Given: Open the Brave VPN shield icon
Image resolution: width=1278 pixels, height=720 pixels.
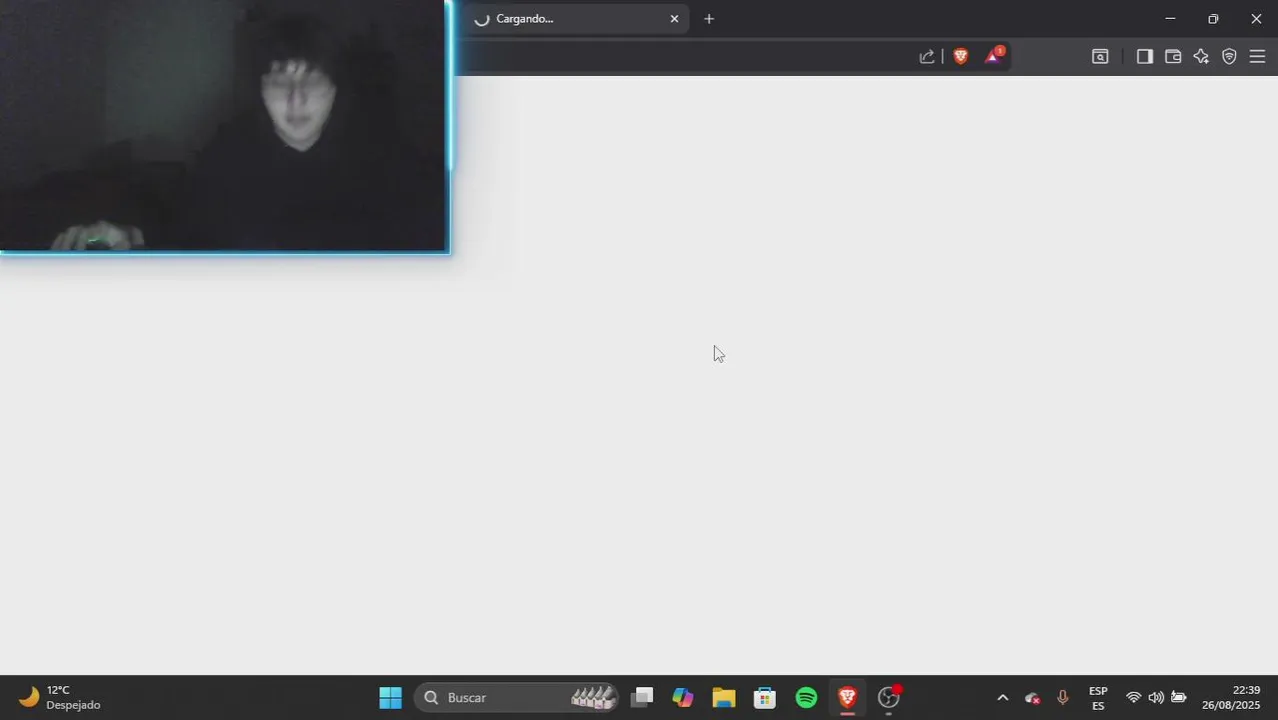Looking at the screenshot, I should point(1230,57).
